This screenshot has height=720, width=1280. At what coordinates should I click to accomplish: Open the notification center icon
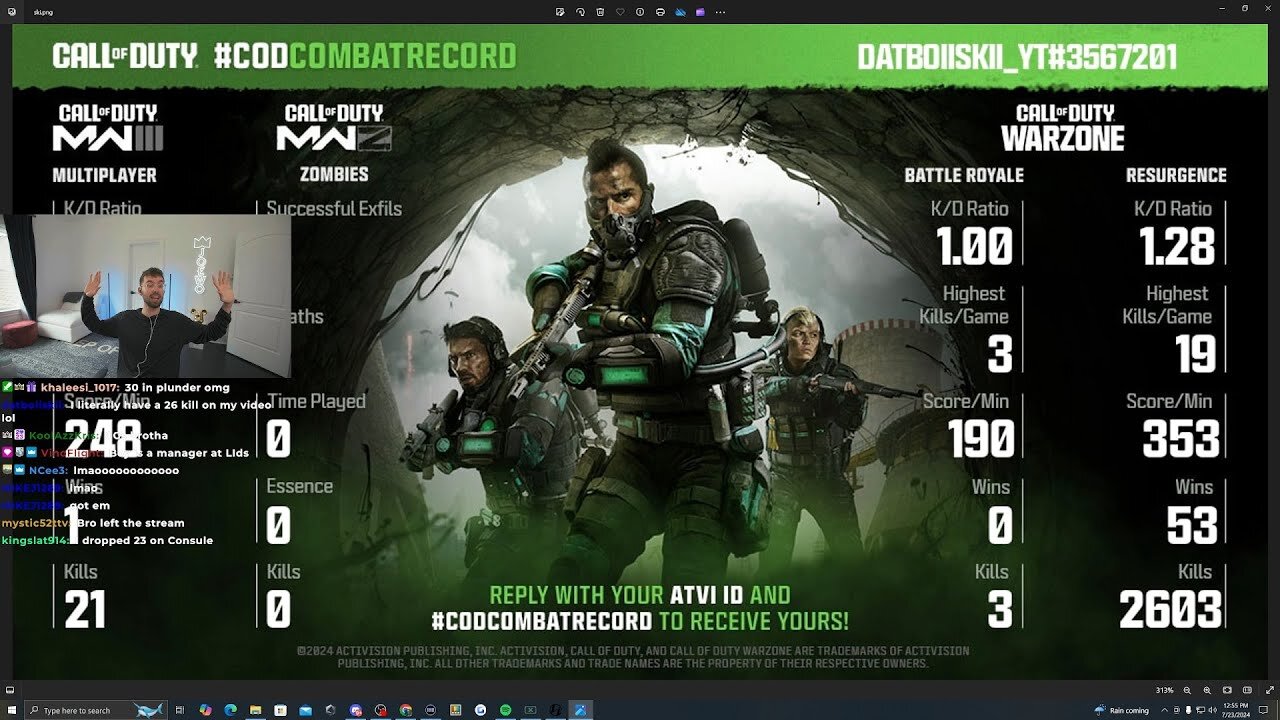tap(1264, 710)
